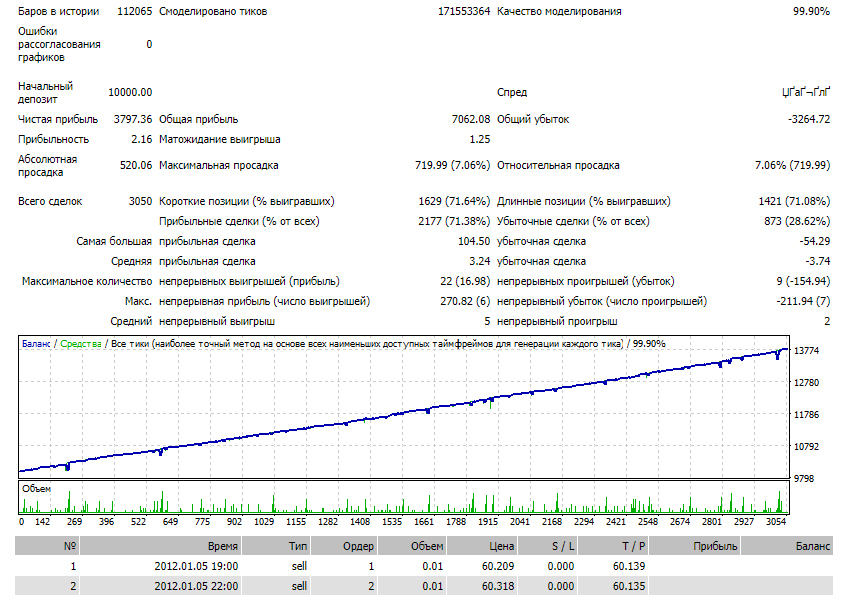Select total trades value 3050

[140, 201]
